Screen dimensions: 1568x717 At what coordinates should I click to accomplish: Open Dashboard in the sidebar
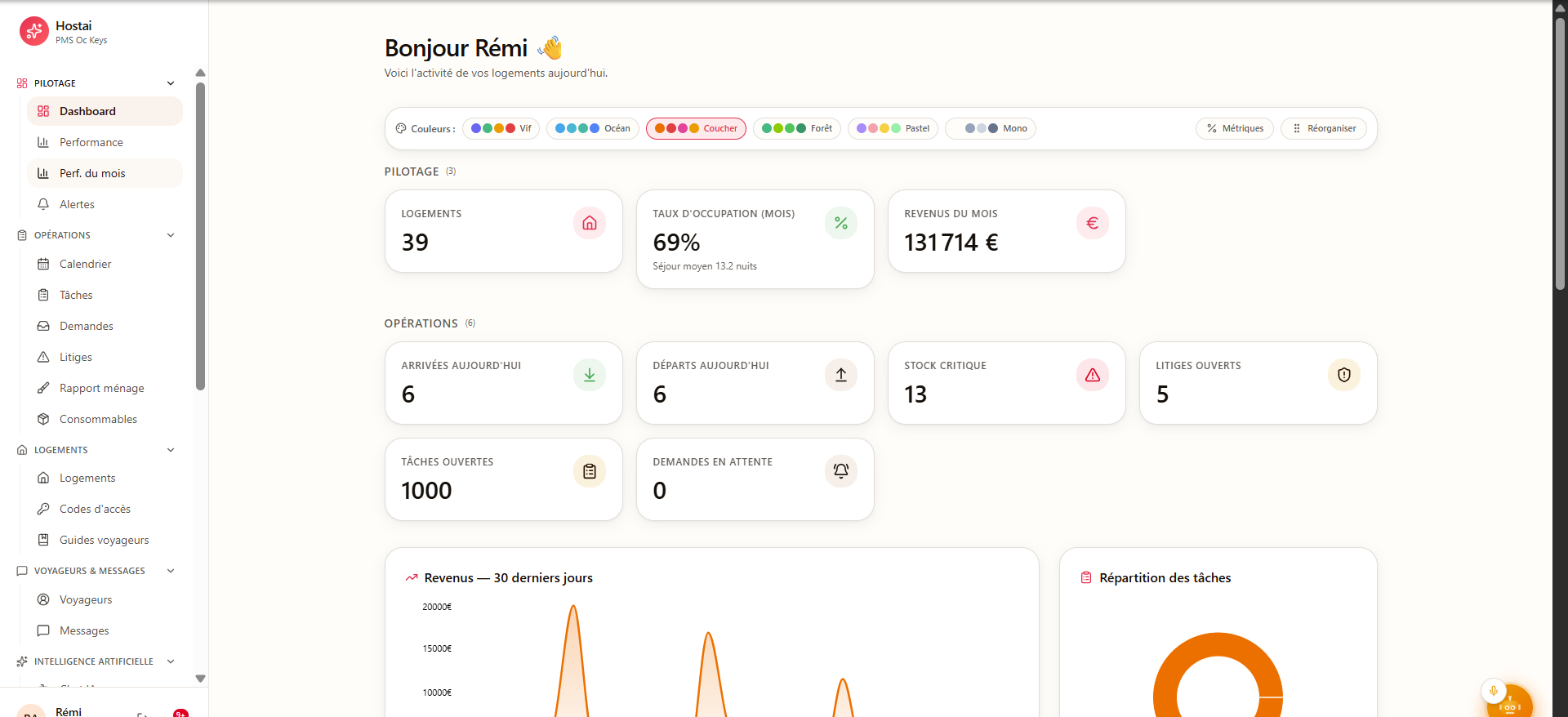pos(105,111)
